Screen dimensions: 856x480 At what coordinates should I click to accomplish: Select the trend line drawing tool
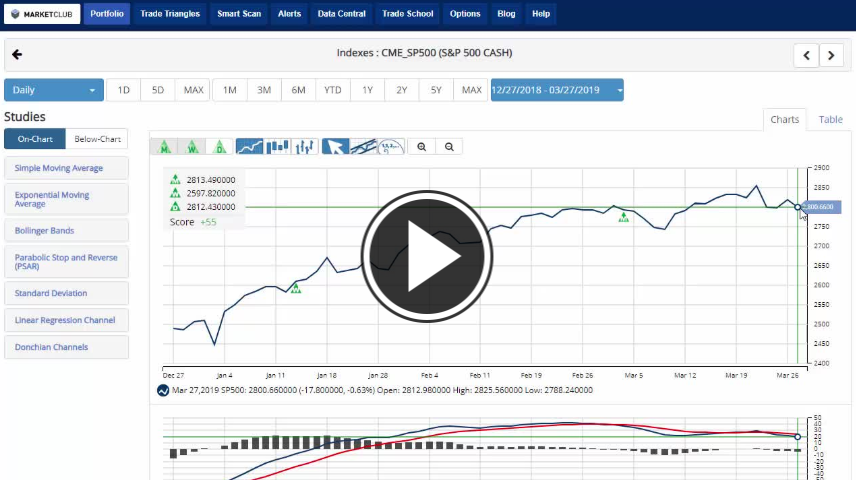coord(363,147)
